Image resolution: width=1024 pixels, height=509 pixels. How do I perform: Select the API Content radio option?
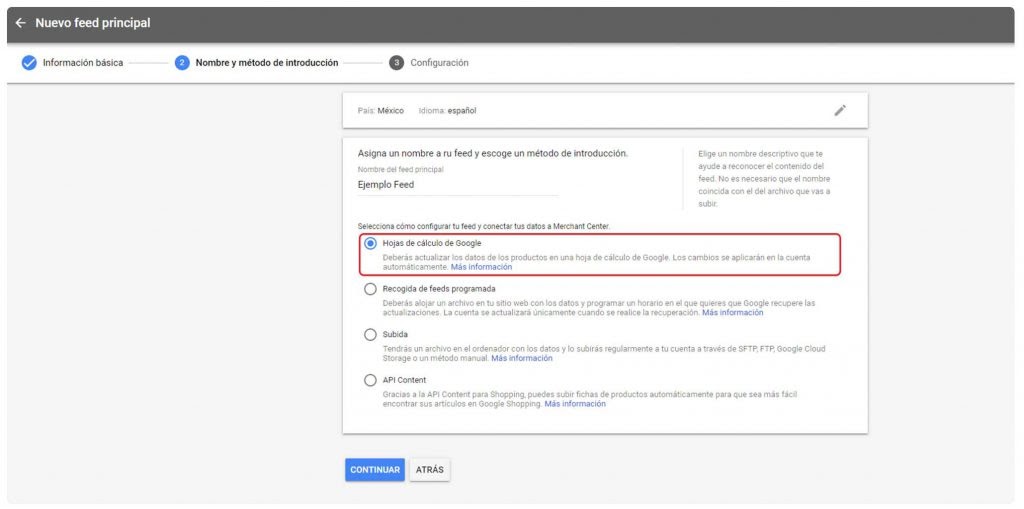pyautogui.click(x=370, y=380)
